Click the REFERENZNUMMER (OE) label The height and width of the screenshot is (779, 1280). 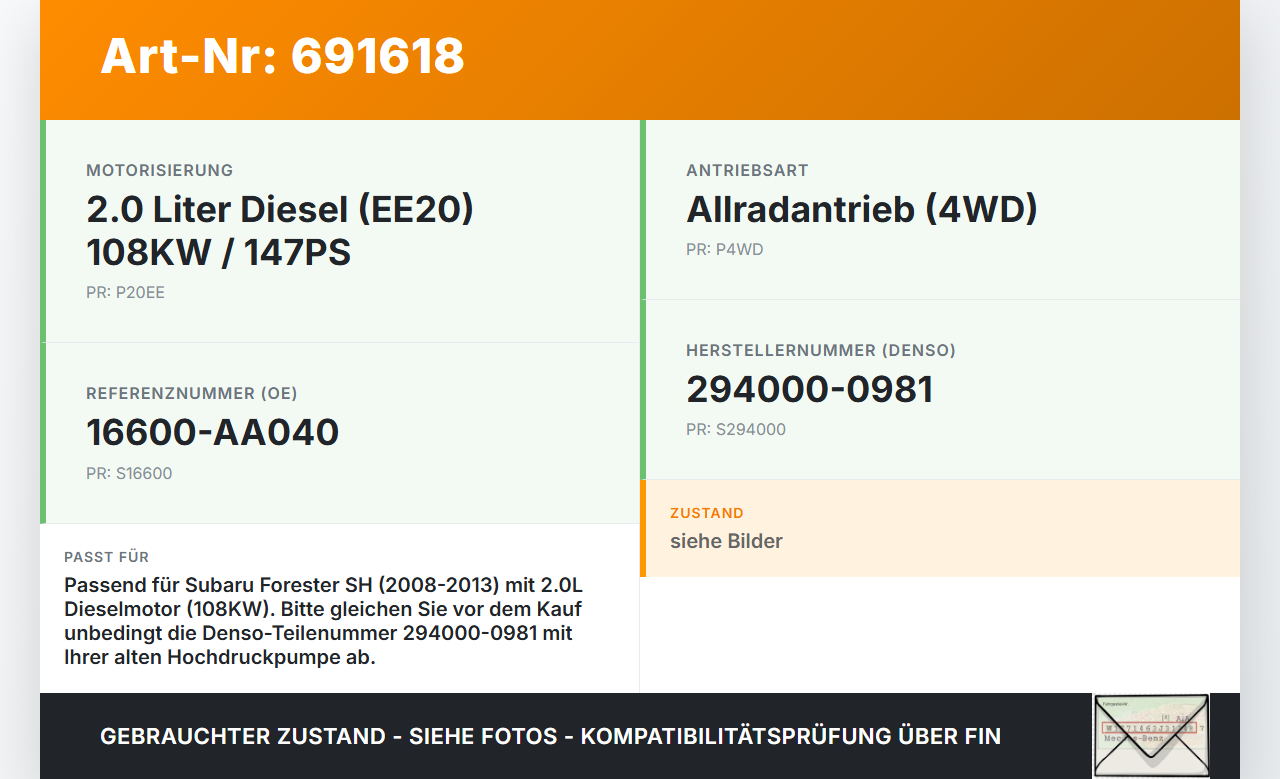click(x=192, y=393)
